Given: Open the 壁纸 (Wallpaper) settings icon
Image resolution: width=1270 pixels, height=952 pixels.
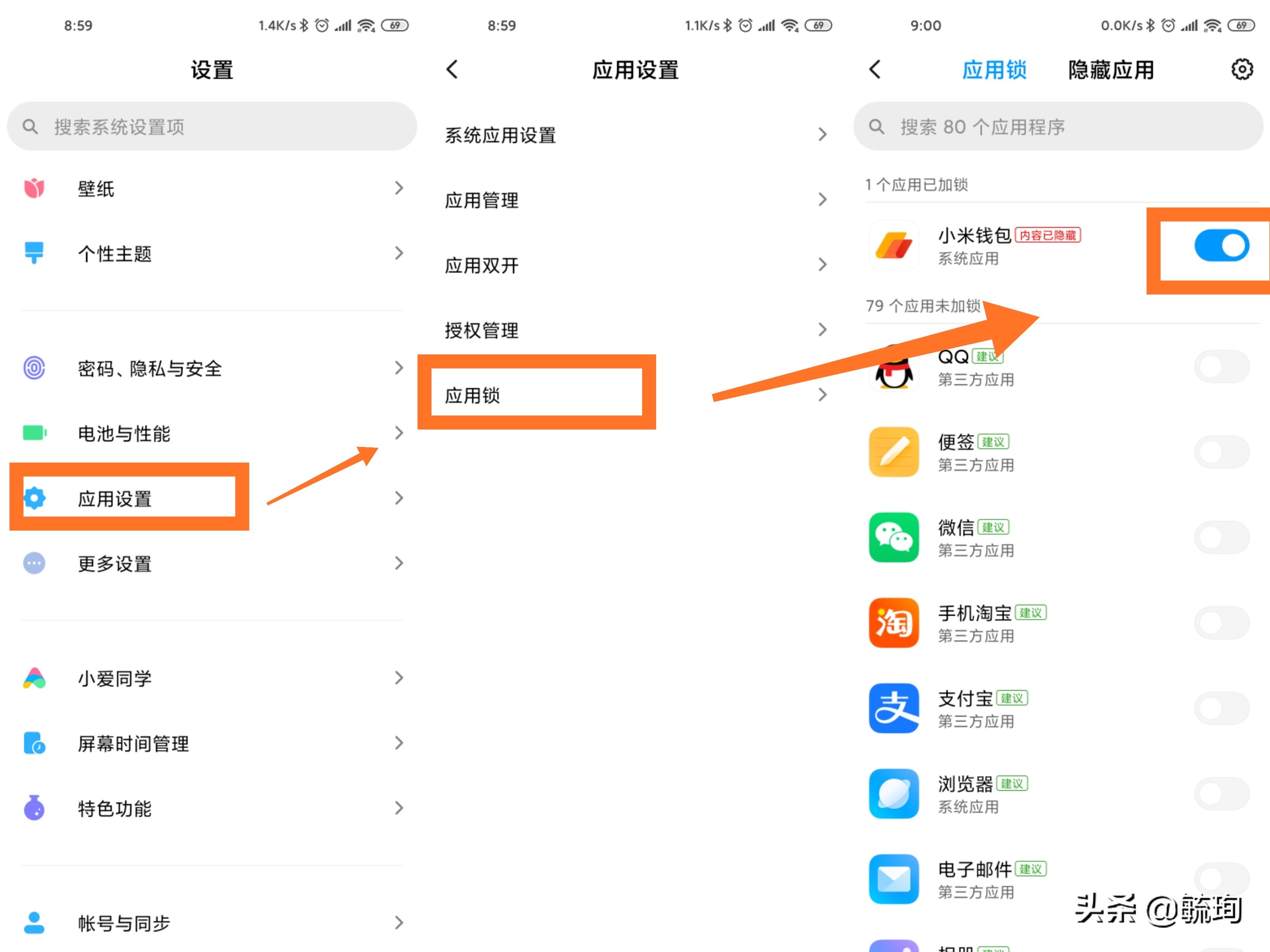Looking at the screenshot, I should point(34,188).
